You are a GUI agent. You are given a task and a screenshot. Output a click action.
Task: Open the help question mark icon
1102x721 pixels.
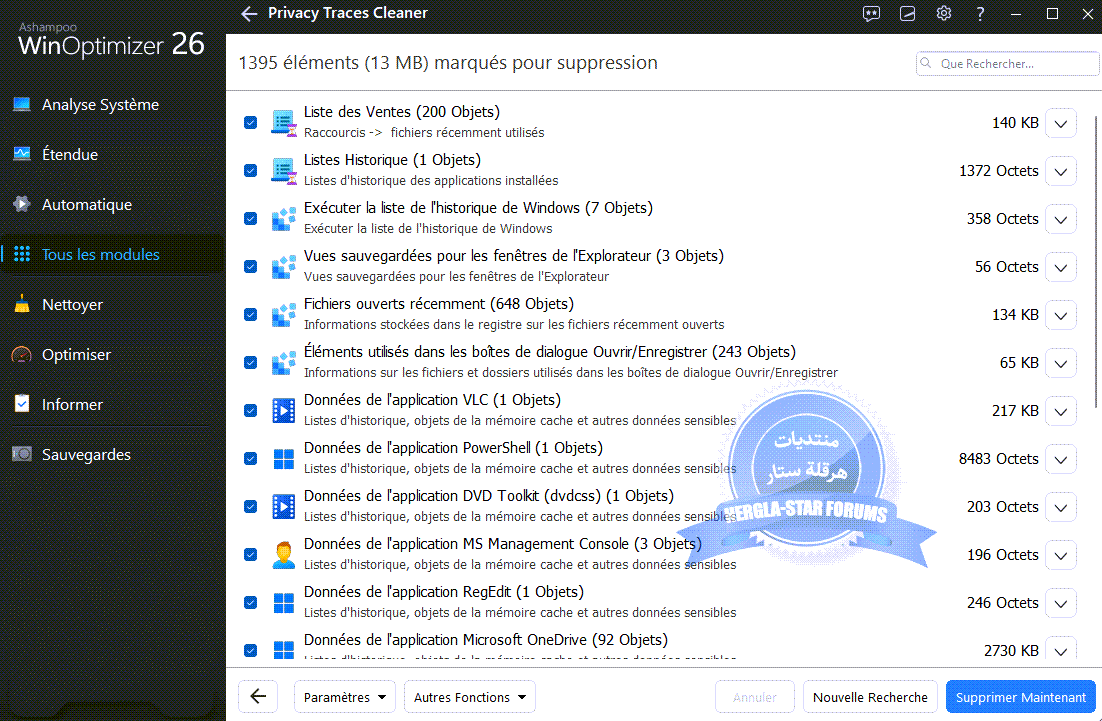click(980, 13)
